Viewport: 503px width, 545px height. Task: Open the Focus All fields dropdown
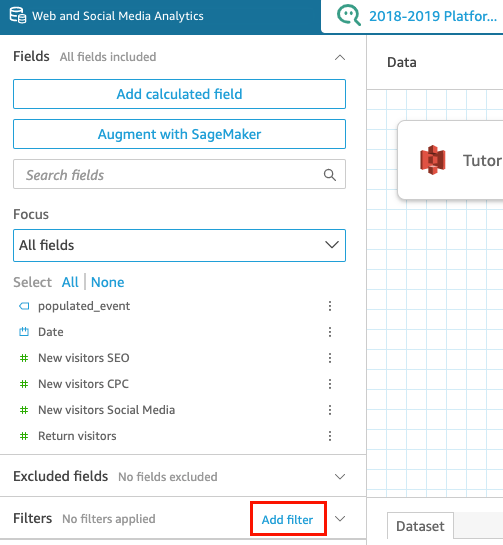coord(179,245)
